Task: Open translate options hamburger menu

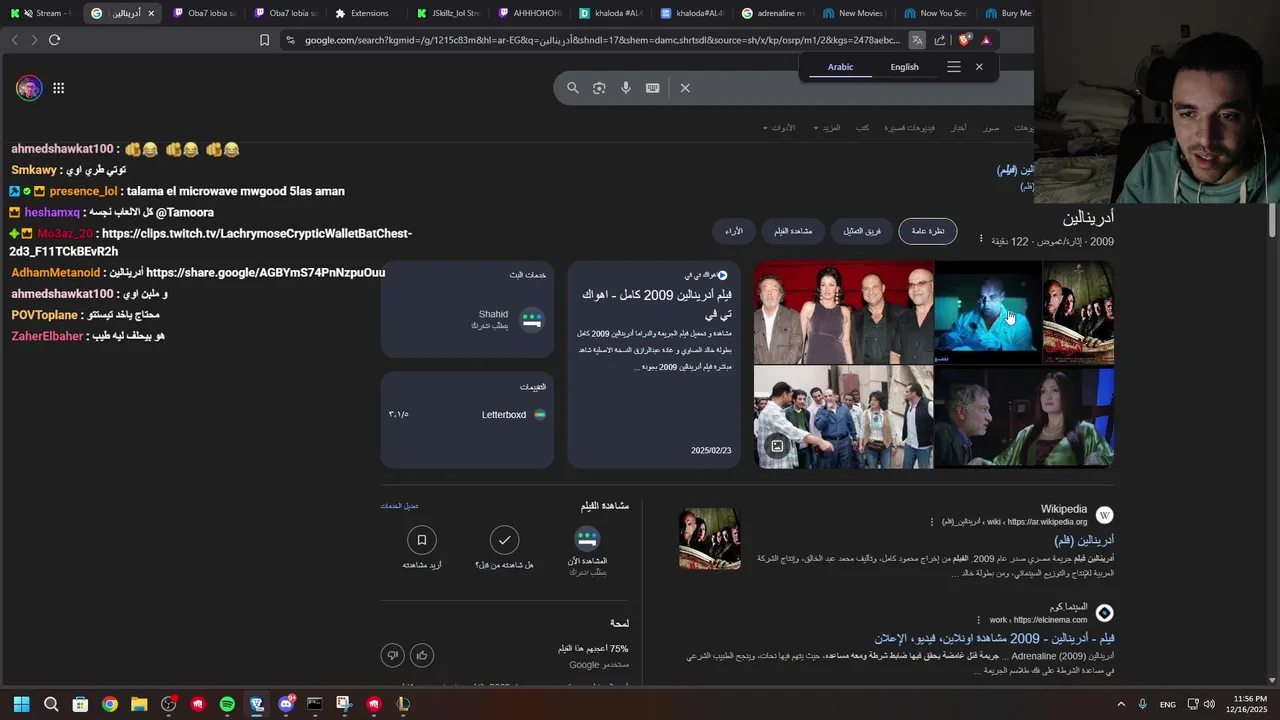Action: point(954,67)
